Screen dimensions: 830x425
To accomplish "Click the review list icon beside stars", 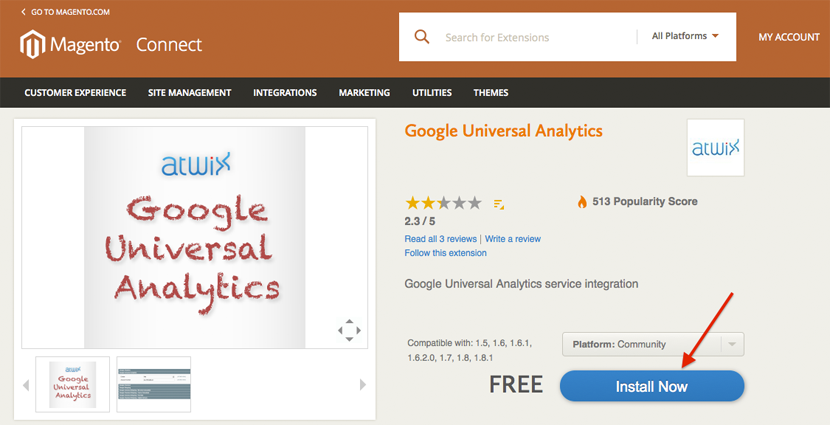I will click(499, 204).
